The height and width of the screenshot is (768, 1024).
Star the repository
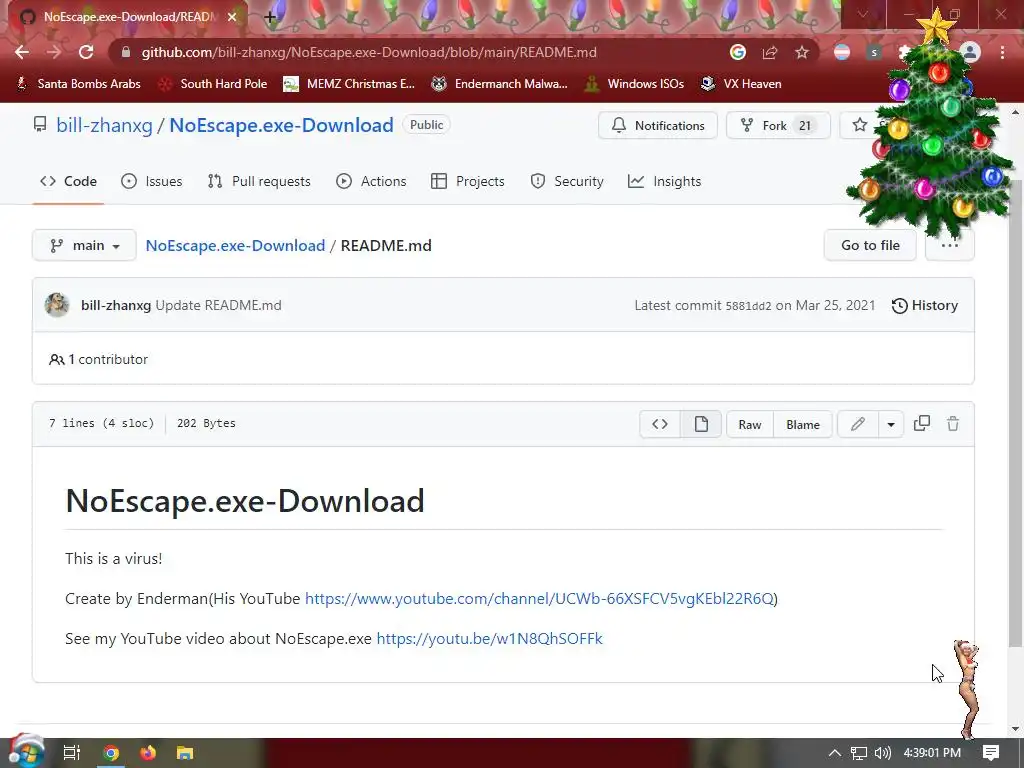[x=860, y=125]
